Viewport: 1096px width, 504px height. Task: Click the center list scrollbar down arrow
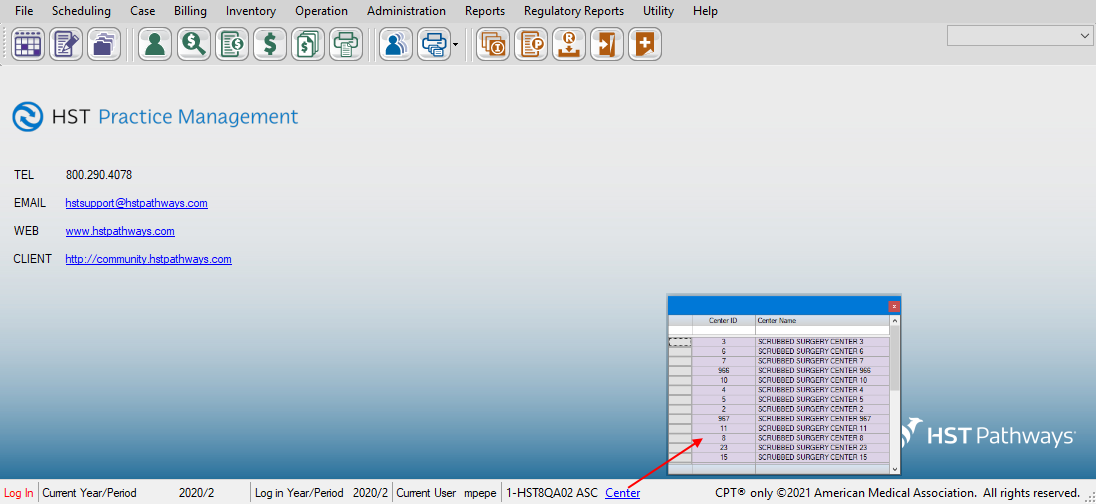pos(895,467)
